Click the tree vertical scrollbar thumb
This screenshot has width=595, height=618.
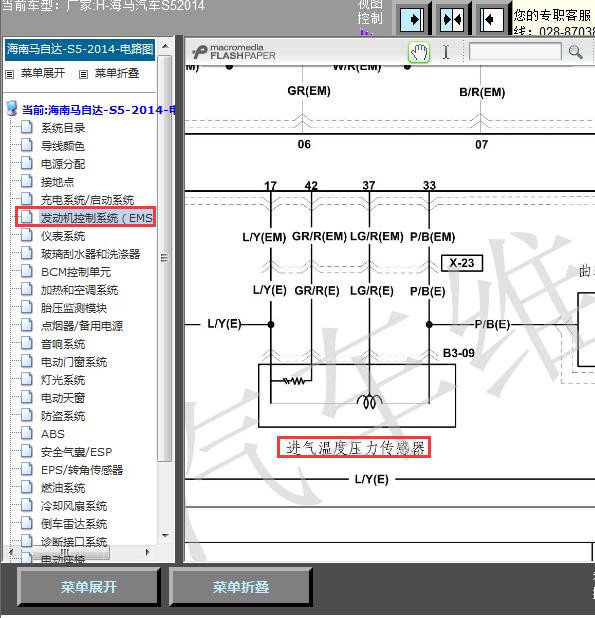point(165,258)
